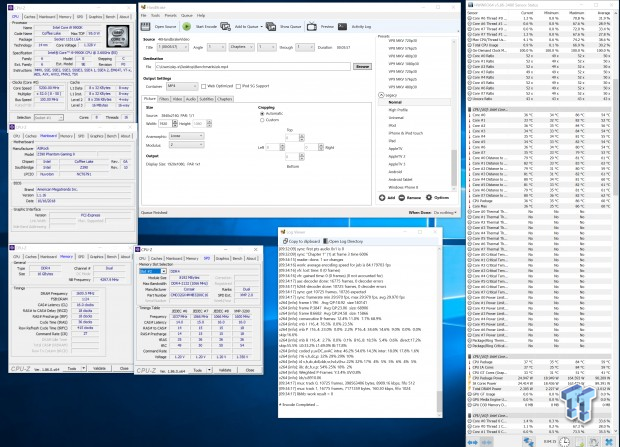Select Automatic cropping radio button
Image resolution: width=620 pixels, height=447 pixels.
[x=262, y=114]
